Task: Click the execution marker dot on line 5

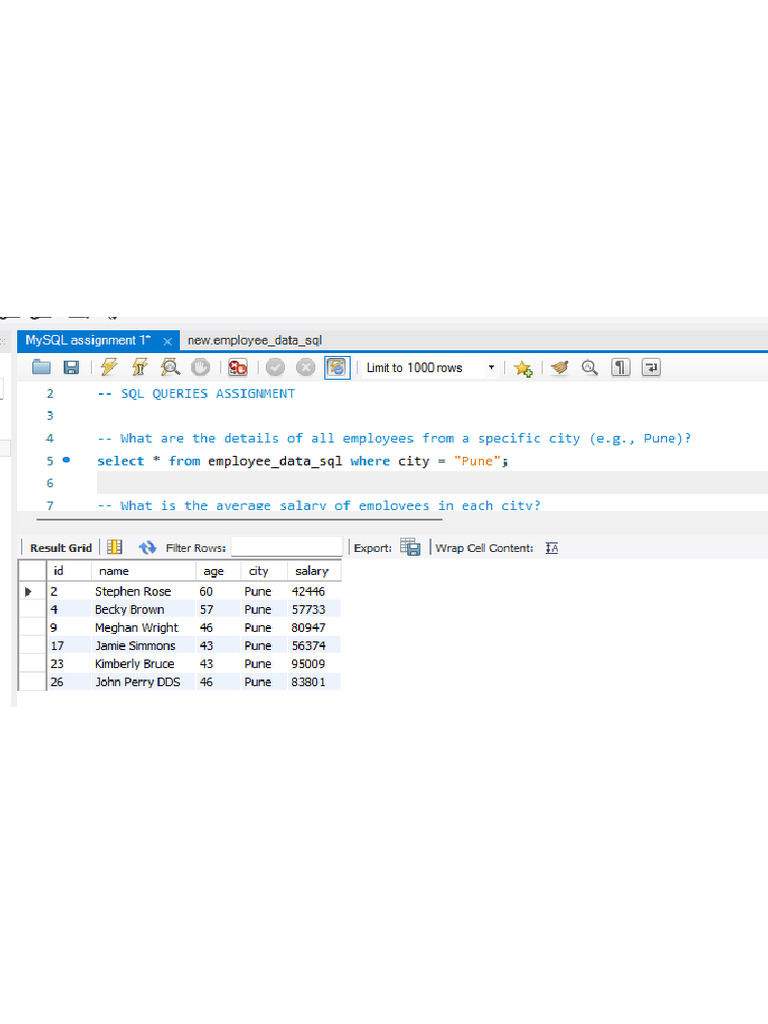Action: 66,460
